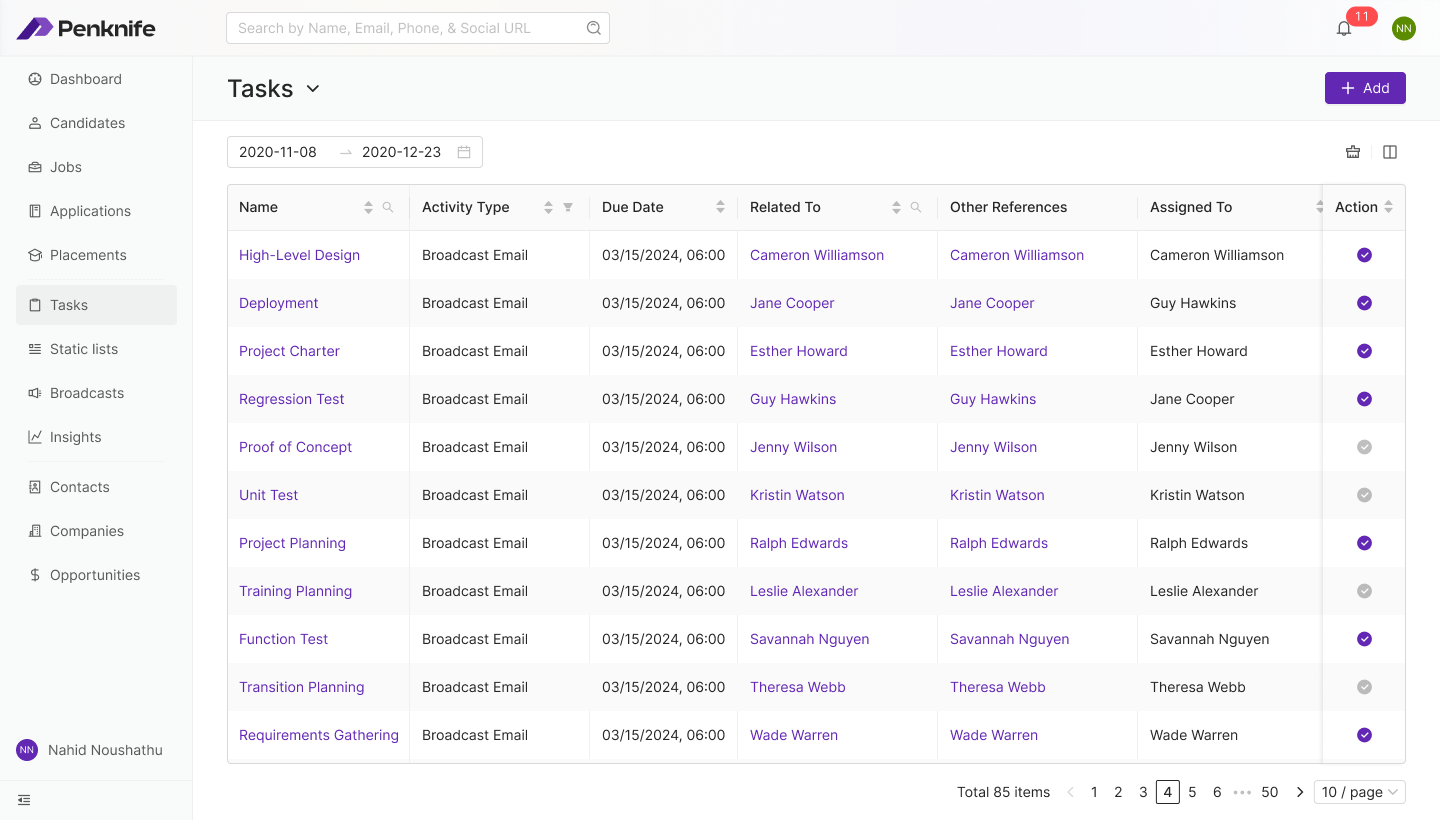Open Esther Howard link in Related To

coord(799,351)
